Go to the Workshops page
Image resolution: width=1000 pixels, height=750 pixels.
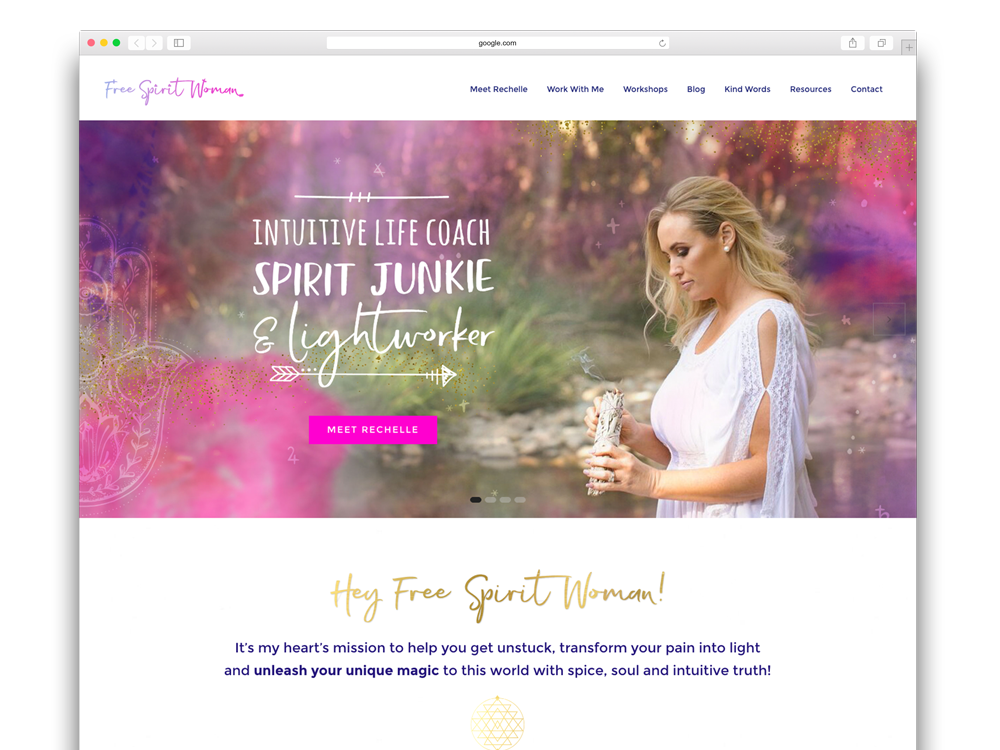click(x=645, y=89)
